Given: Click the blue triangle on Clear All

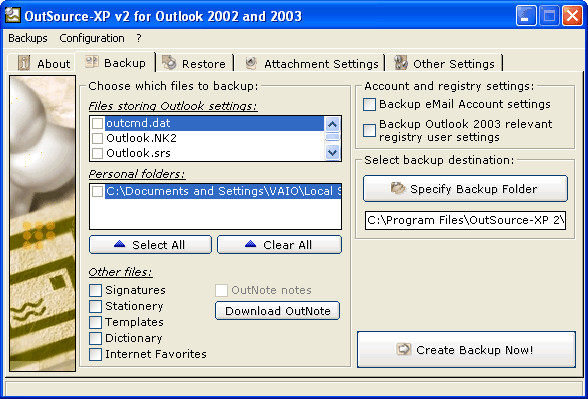Looking at the screenshot, I should click(x=250, y=244).
